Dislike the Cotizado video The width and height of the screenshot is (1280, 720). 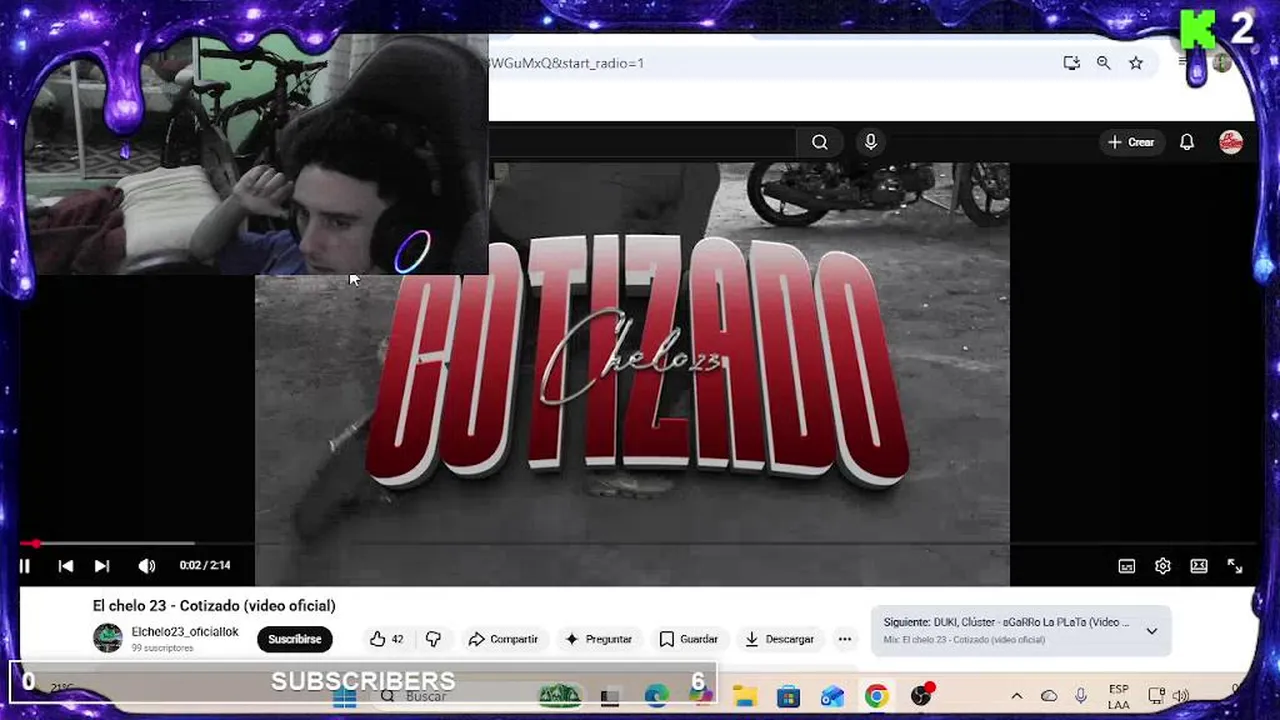tap(433, 639)
